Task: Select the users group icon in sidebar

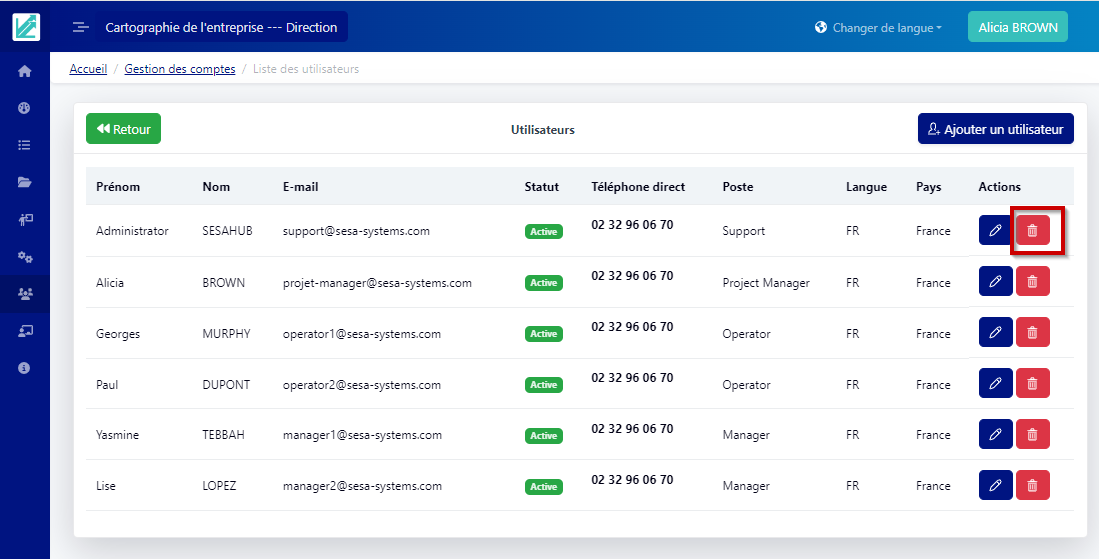Action: click(x=24, y=294)
